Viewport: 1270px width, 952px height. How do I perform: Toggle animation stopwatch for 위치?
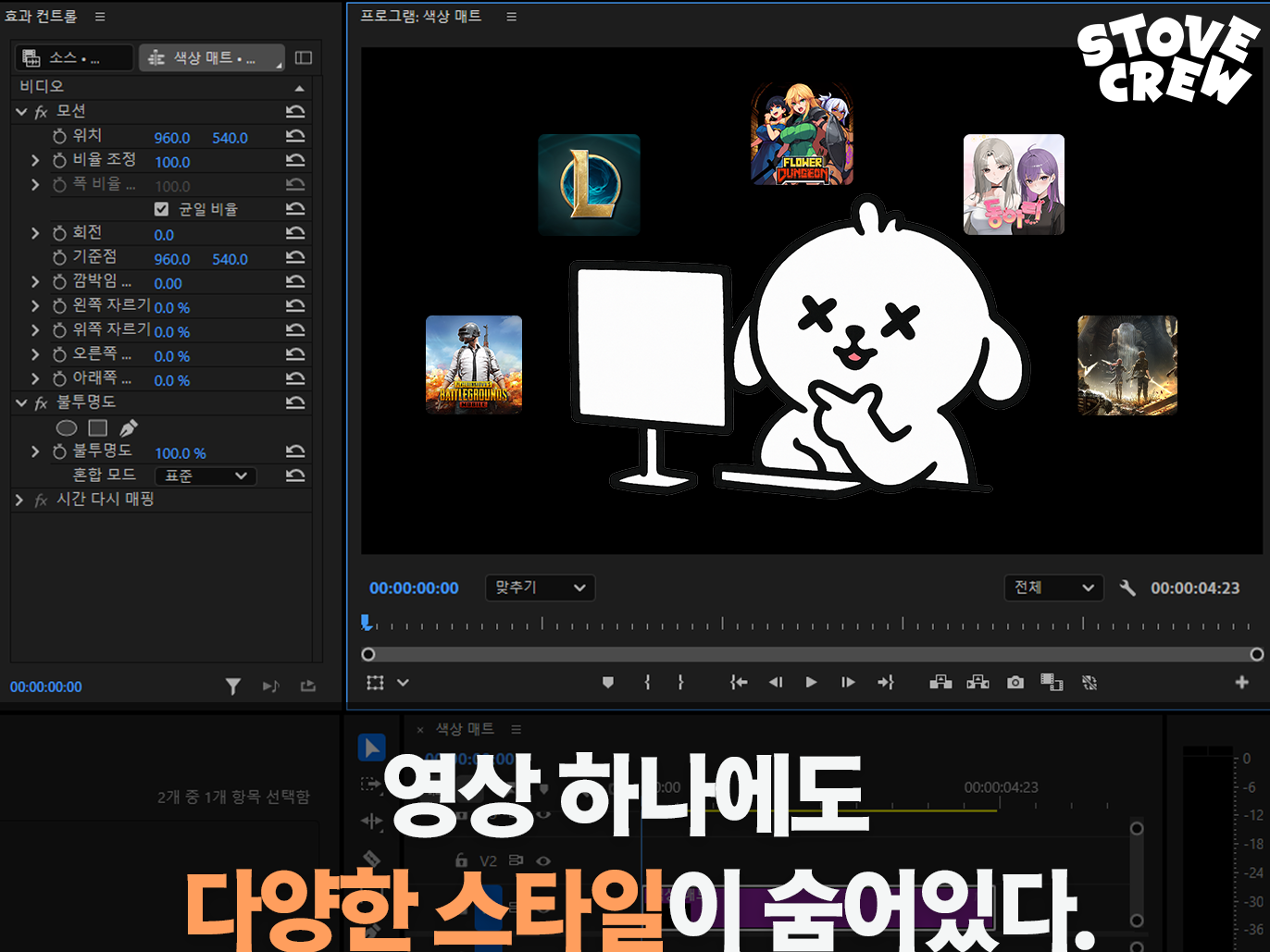[x=60, y=136]
